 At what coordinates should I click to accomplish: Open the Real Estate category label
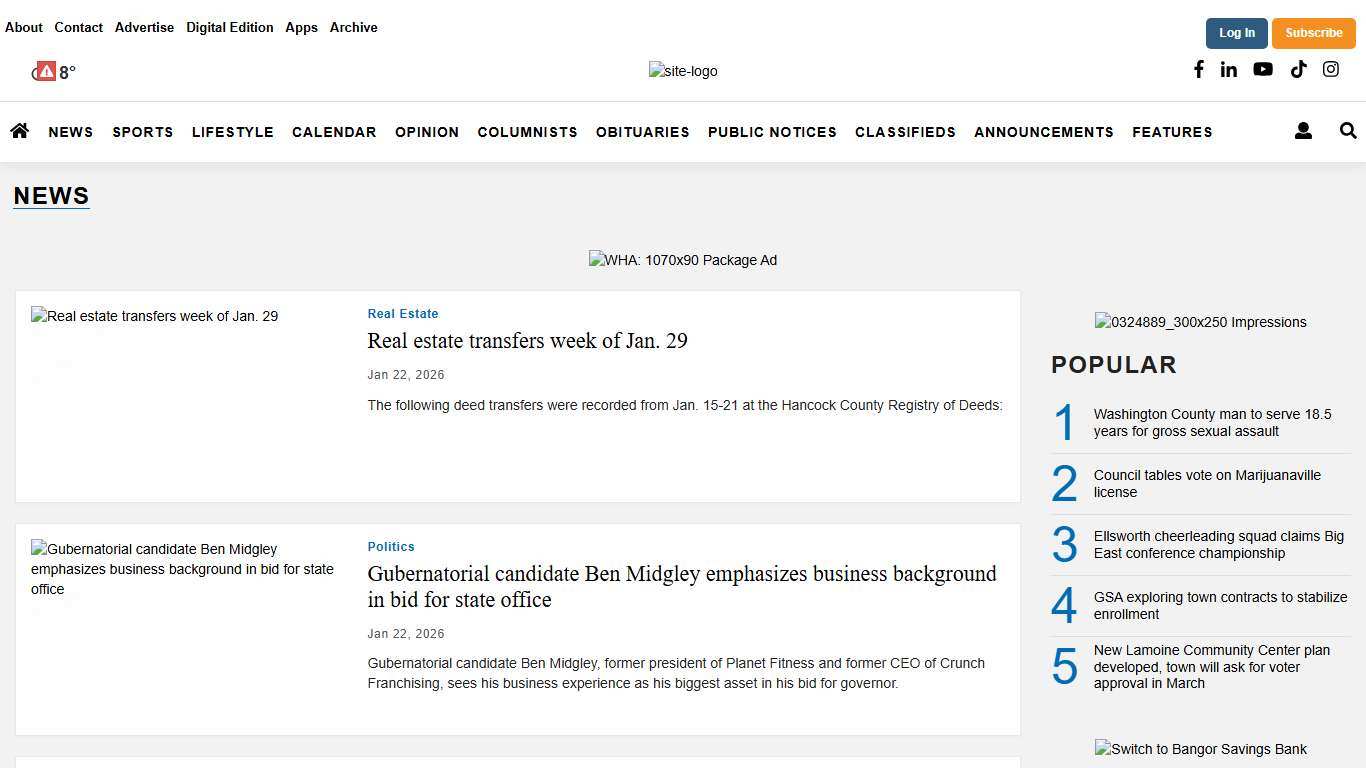[403, 313]
